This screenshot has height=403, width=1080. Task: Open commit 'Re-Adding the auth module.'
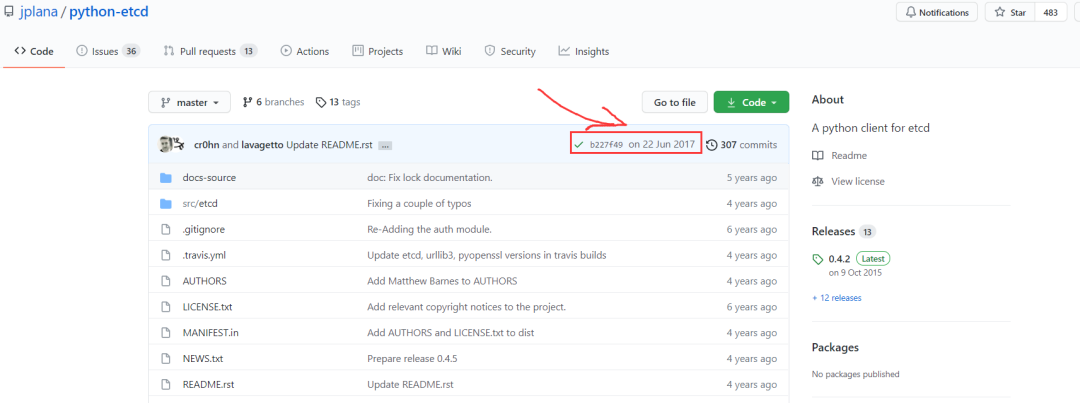[429, 229]
